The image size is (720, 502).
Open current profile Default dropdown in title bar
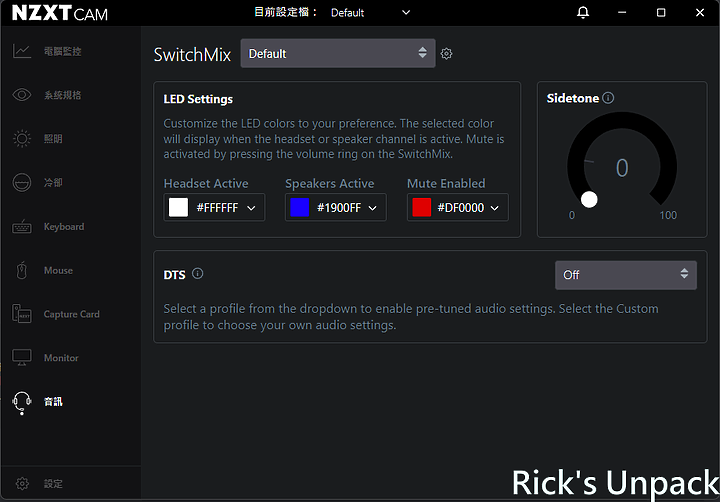[370, 12]
